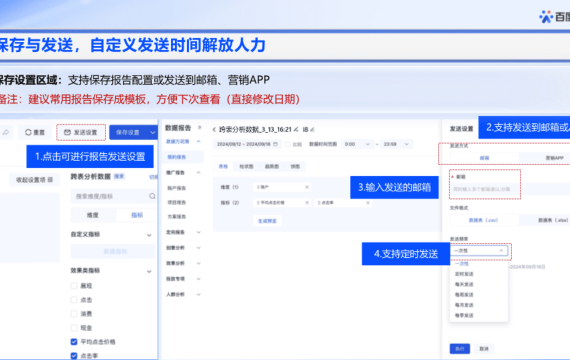
Task: Choose the 数据表 (.csv) file format
Action: point(484,220)
